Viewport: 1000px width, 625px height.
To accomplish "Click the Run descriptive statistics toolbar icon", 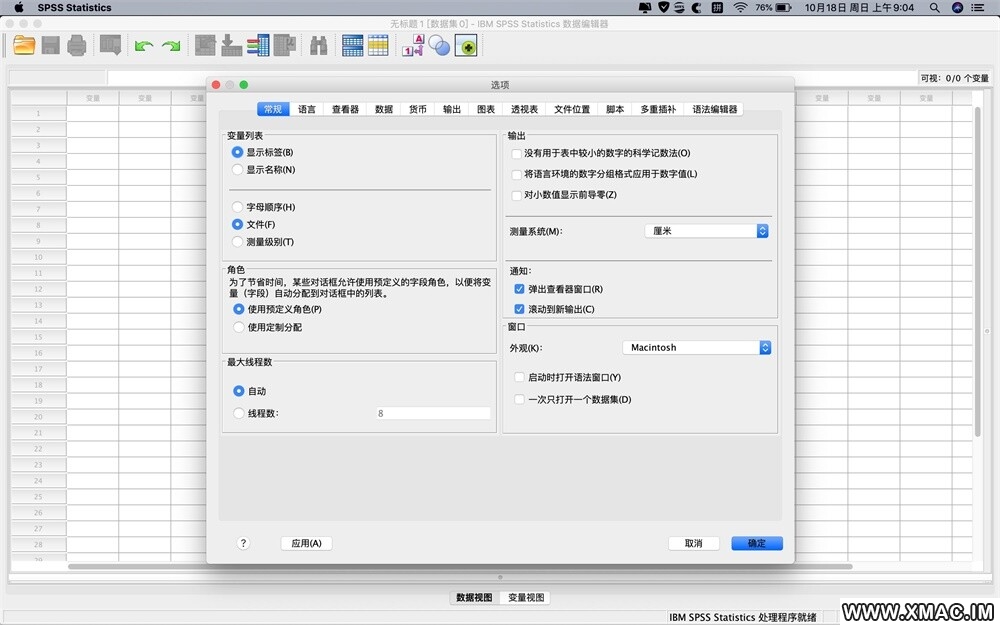I will 284,45.
